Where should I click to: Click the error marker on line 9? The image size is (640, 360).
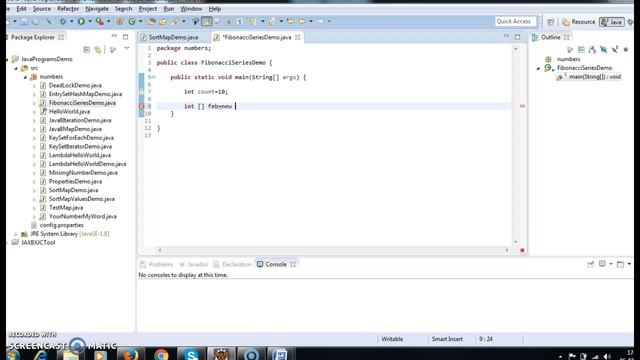141,106
